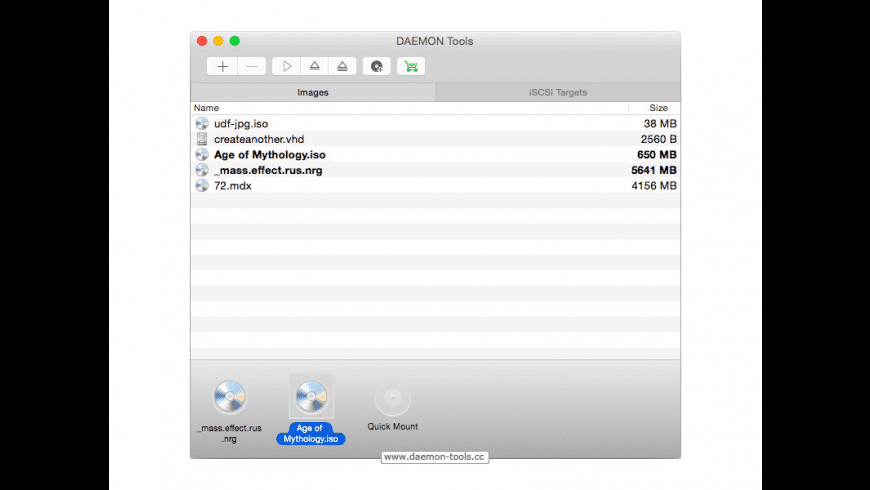Screen dimensions: 870x490
Task: Click disc icon beside Age of Mythology.iso row
Action: pyautogui.click(x=202, y=154)
